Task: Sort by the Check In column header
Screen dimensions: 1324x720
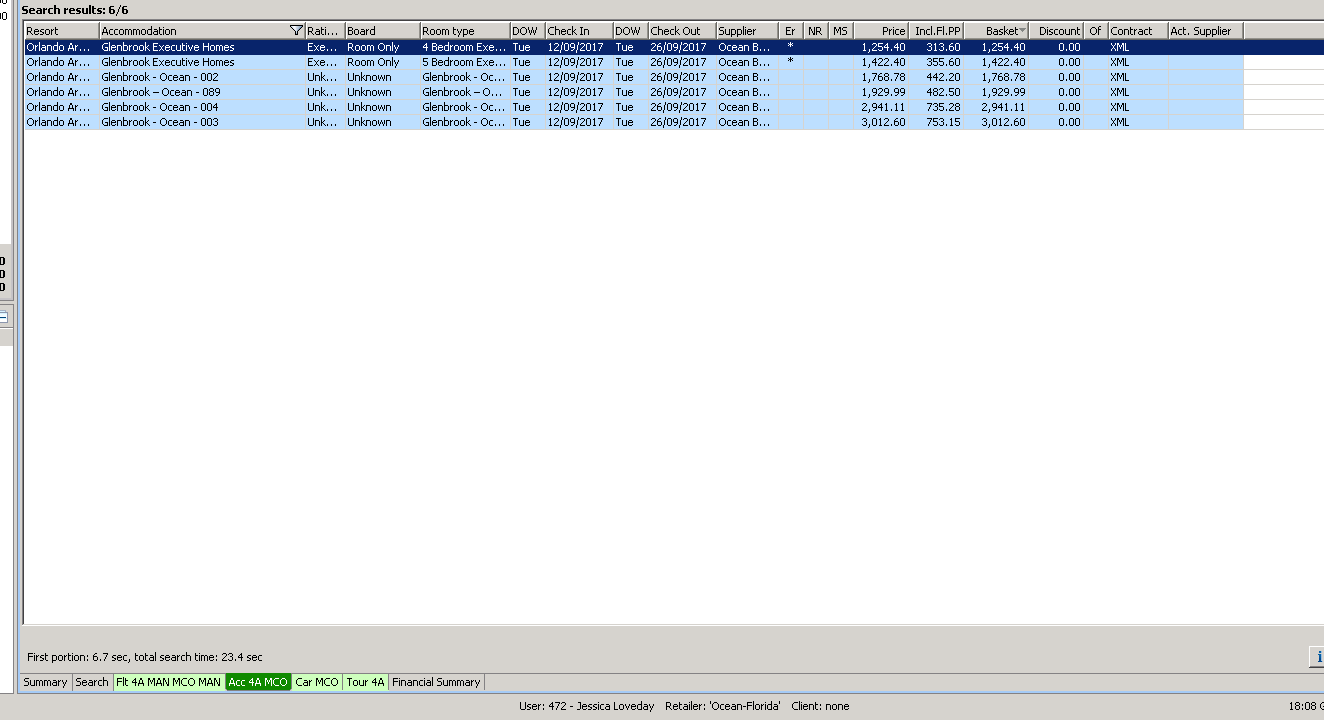Action: tap(578, 31)
